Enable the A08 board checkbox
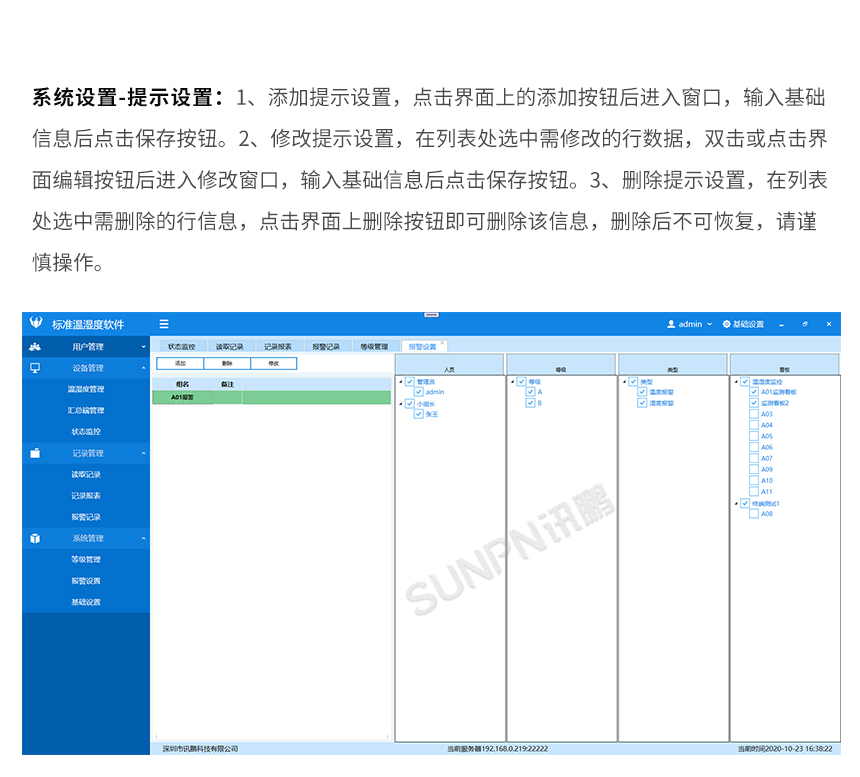The height and width of the screenshot is (777, 860). click(754, 514)
